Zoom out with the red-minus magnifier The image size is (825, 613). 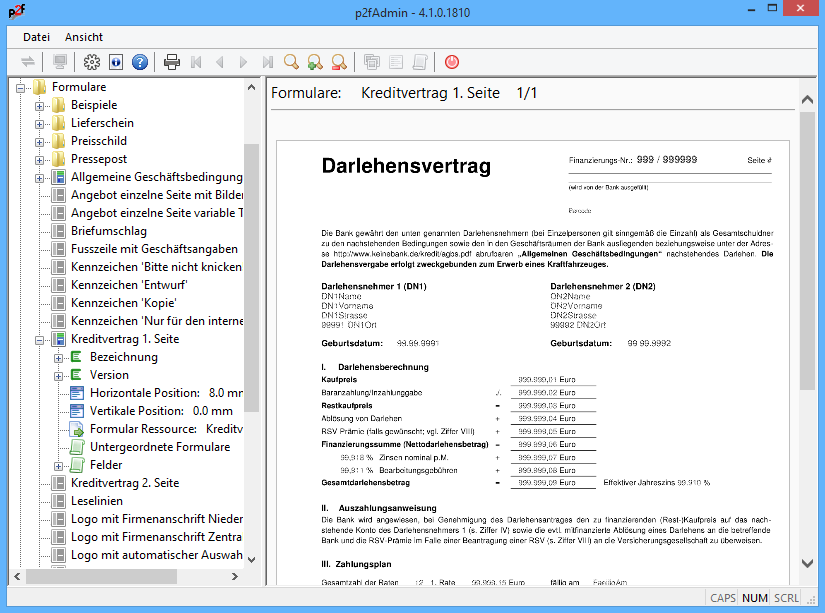pyautogui.click(x=339, y=62)
